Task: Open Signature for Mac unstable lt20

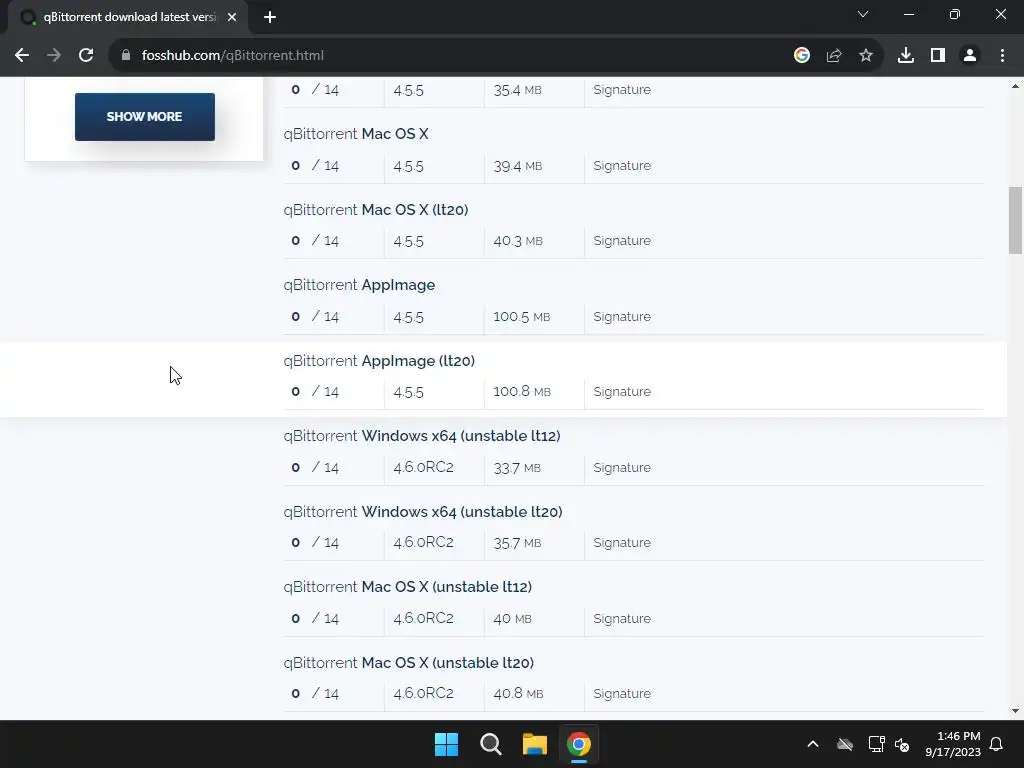Action: click(622, 694)
